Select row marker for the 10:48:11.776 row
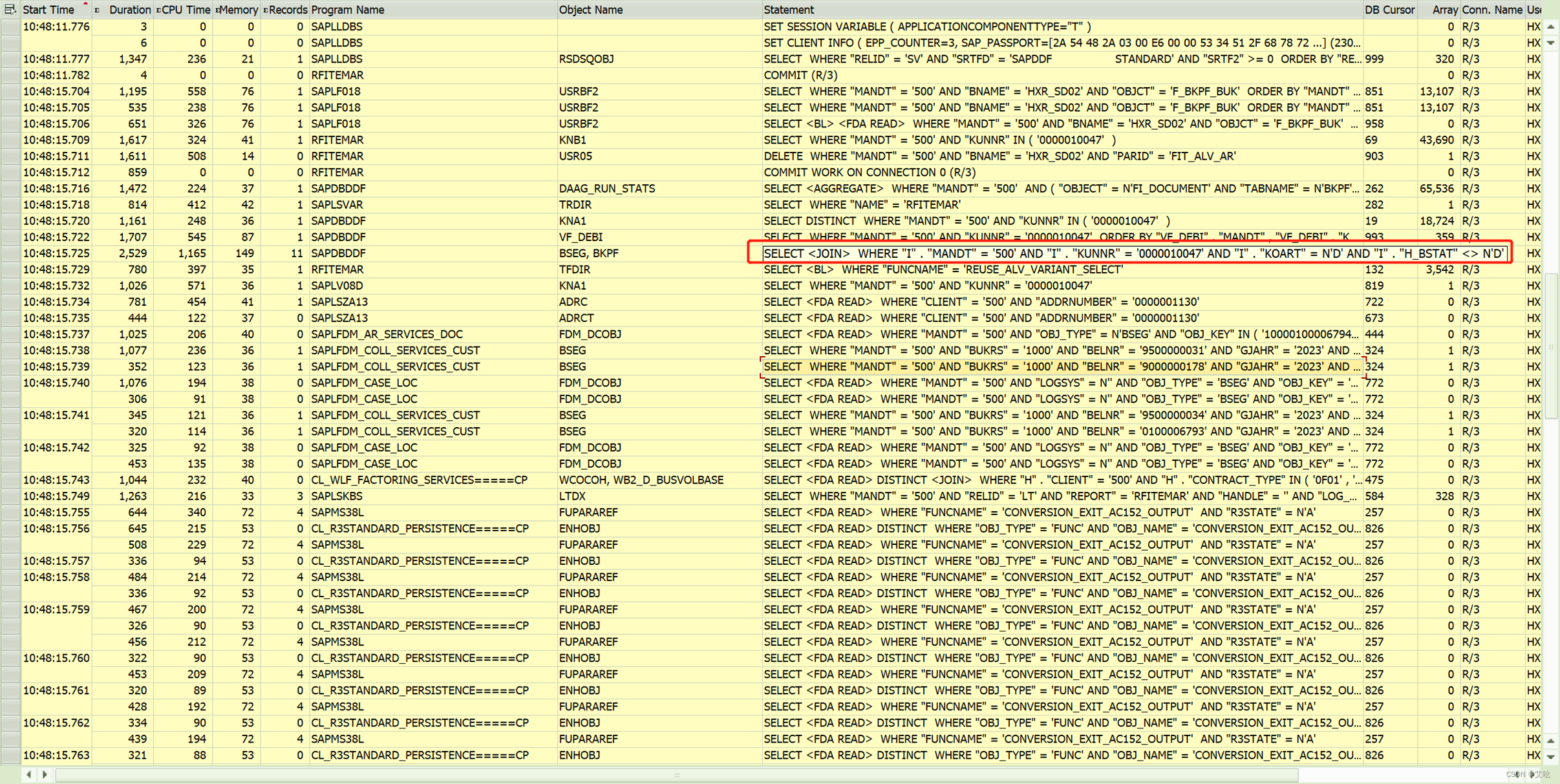The image size is (1560, 784). [10, 26]
